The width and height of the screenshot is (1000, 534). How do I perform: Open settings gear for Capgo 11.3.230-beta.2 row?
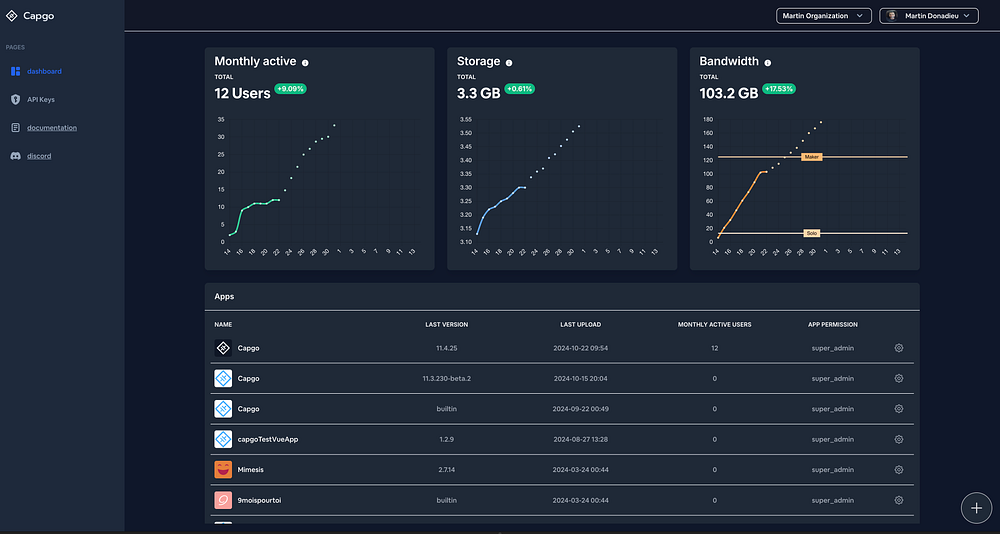pos(899,378)
